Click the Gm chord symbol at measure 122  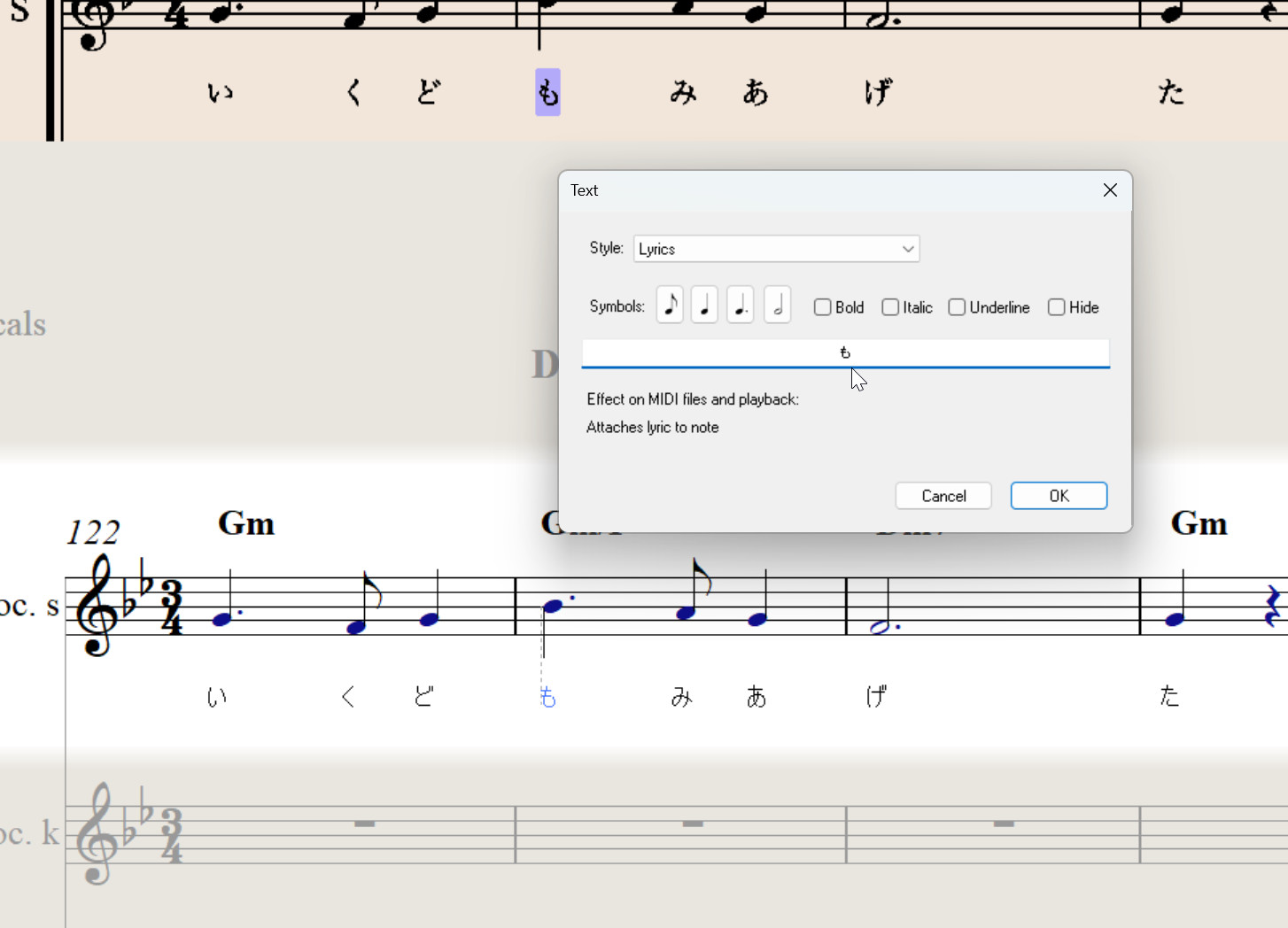coord(246,524)
